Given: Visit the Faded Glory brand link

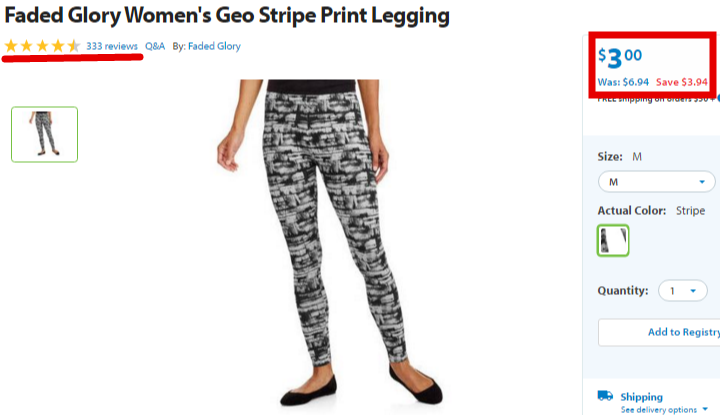Looking at the screenshot, I should (x=214, y=46).
